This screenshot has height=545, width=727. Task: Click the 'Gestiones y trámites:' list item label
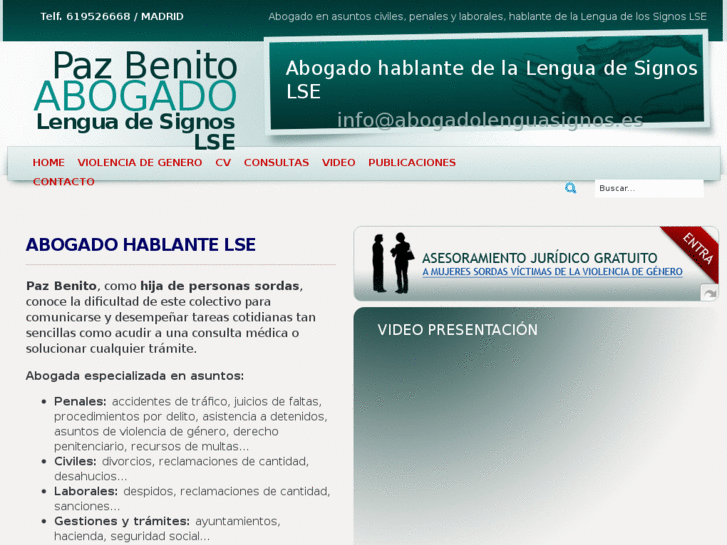(x=122, y=521)
